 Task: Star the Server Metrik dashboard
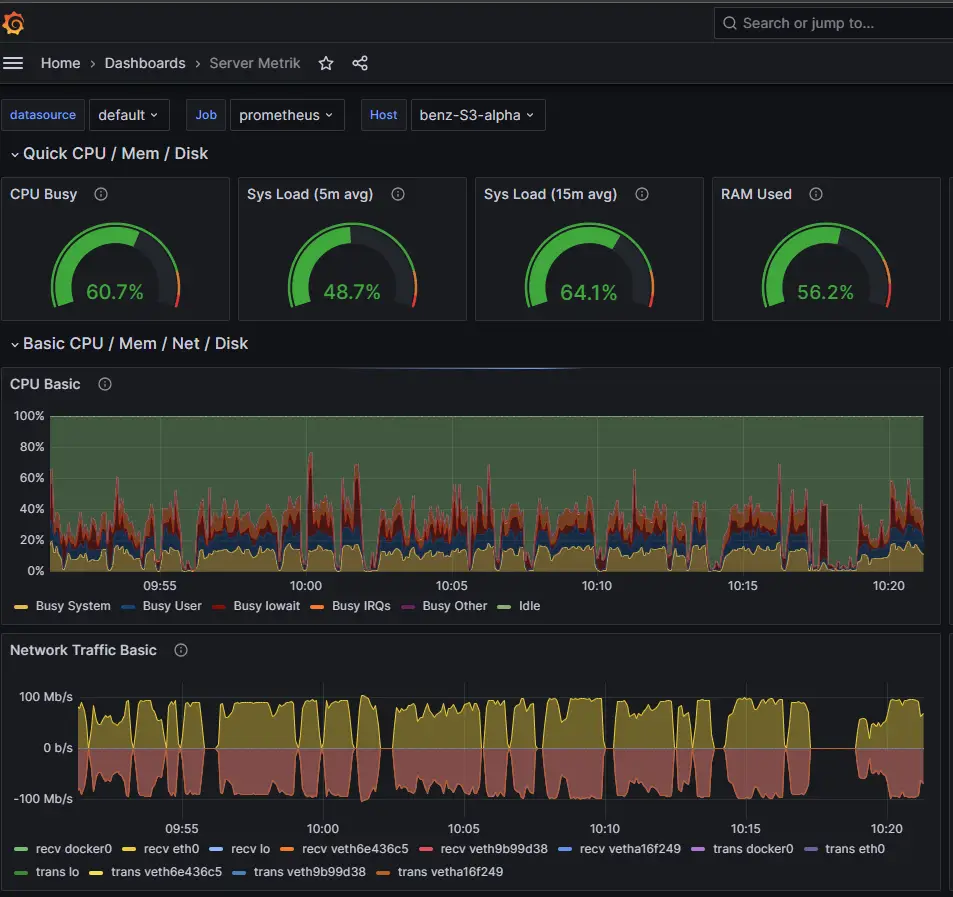[325, 63]
